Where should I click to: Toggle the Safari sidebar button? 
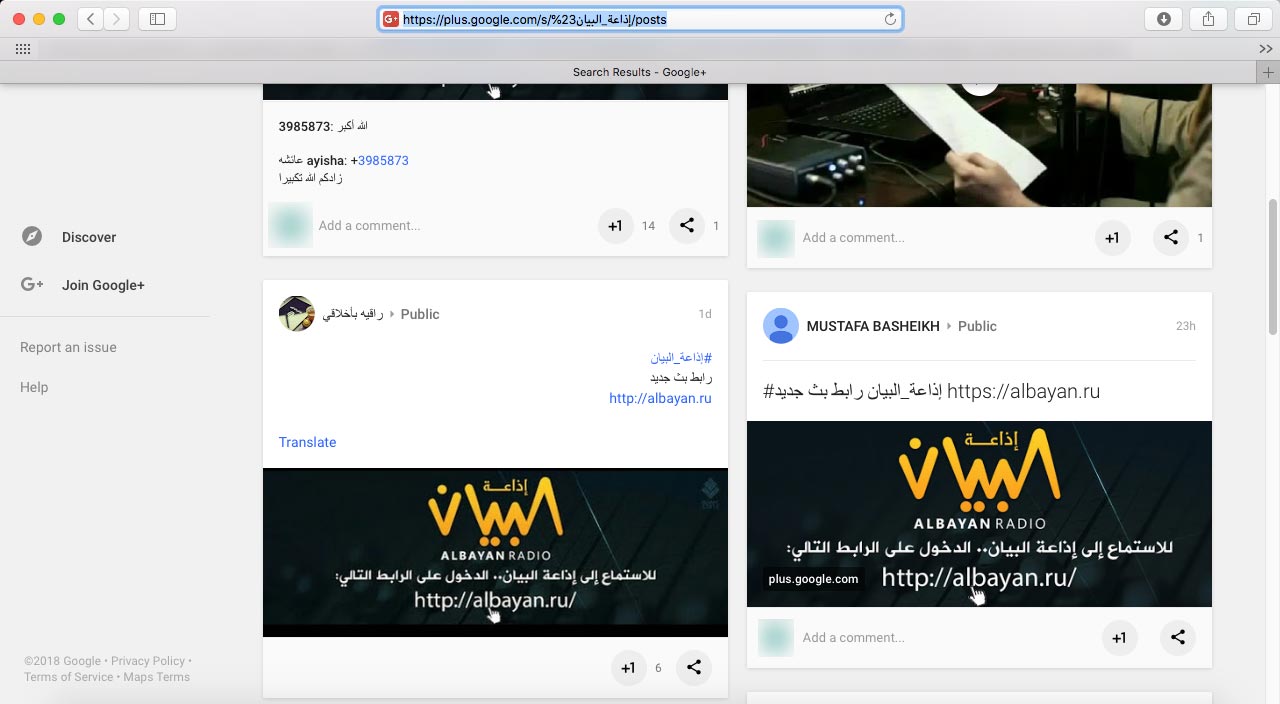(x=157, y=19)
